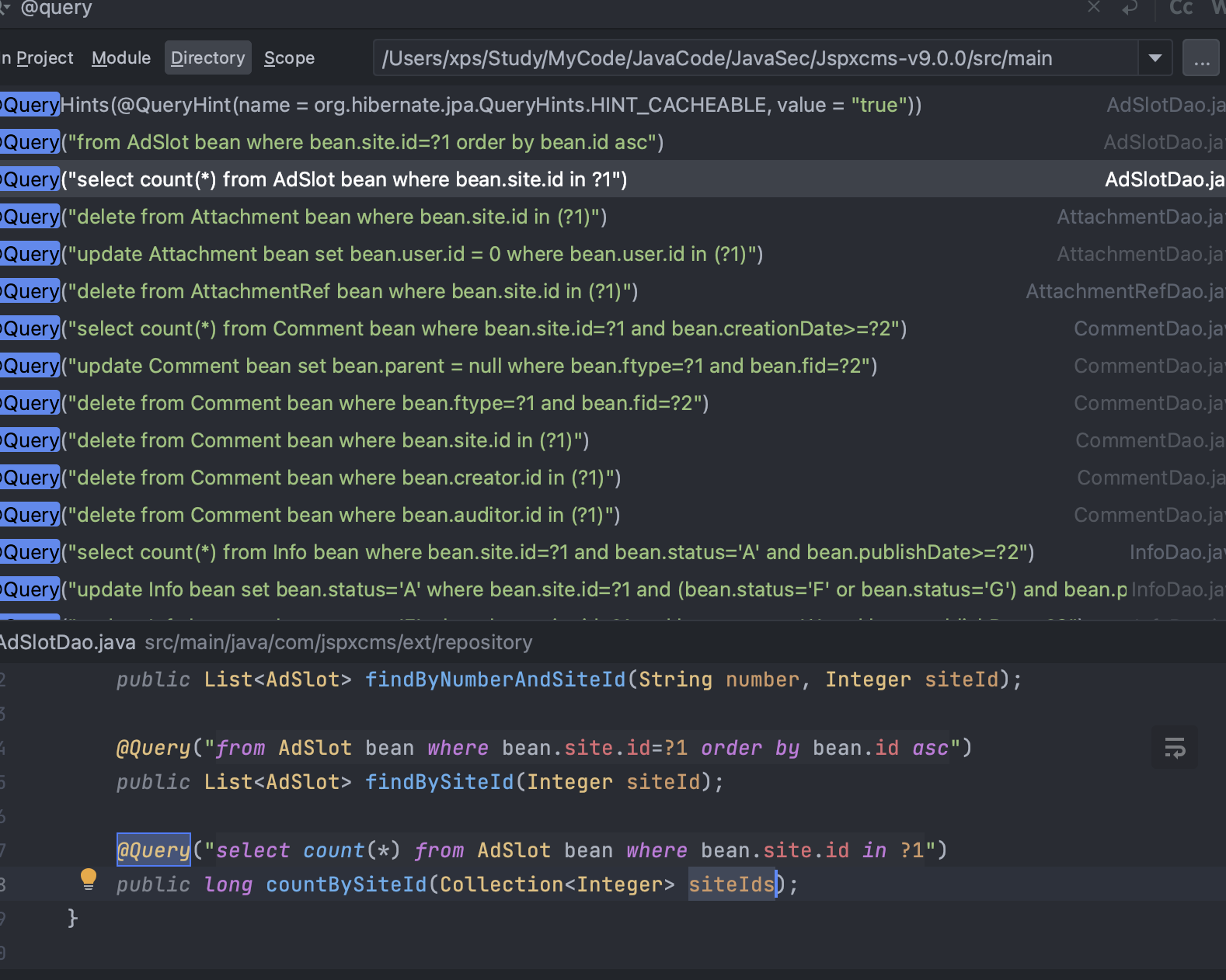Click countBySiteId method name in preview
This screenshot has height=980, width=1226.
(x=346, y=884)
